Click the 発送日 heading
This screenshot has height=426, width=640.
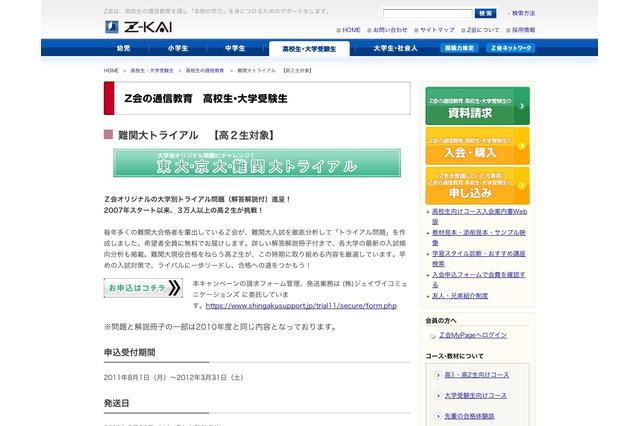click(116, 403)
